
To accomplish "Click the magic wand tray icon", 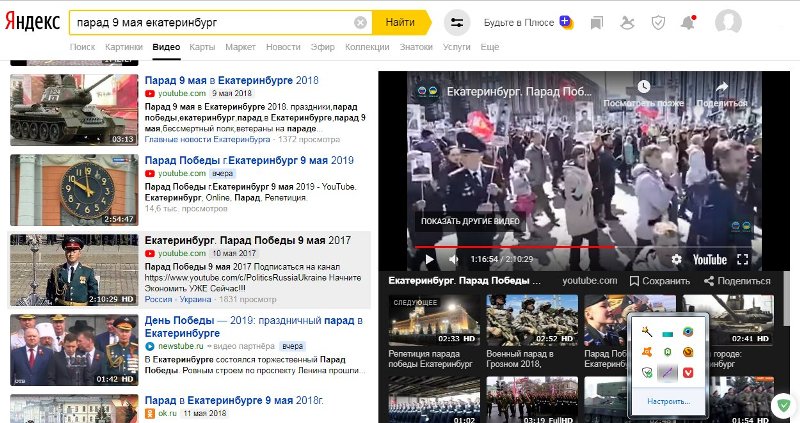I will click(x=647, y=333).
